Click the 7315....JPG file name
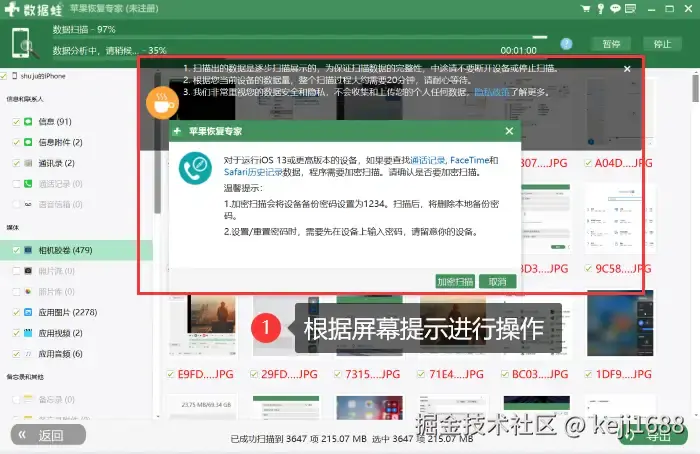 (372, 374)
